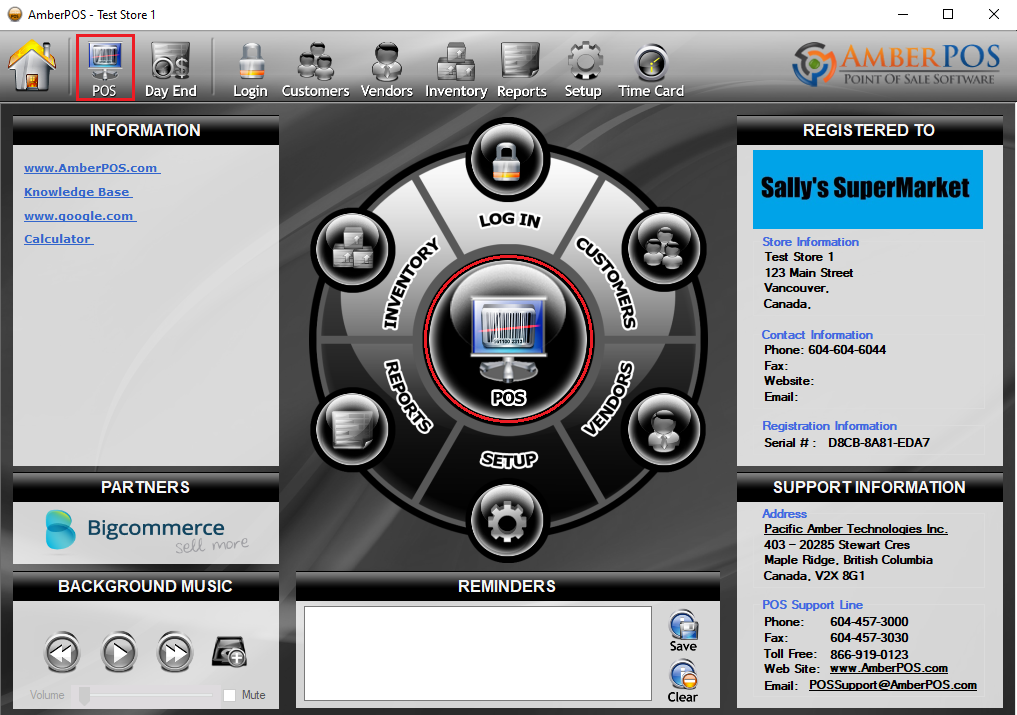Screen dimensions: 1017x715
Task: Skip forward in the background music
Action: tap(175, 654)
